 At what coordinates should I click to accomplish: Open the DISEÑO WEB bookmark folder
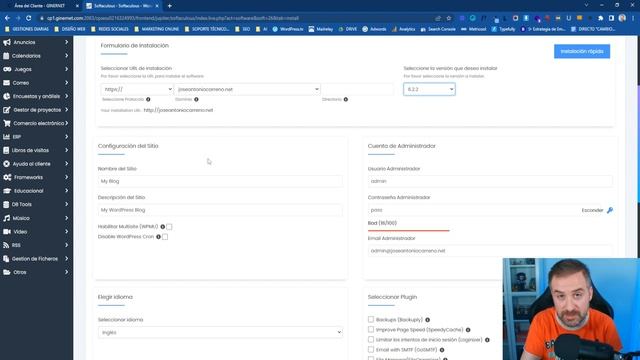pyautogui.click(x=70, y=29)
